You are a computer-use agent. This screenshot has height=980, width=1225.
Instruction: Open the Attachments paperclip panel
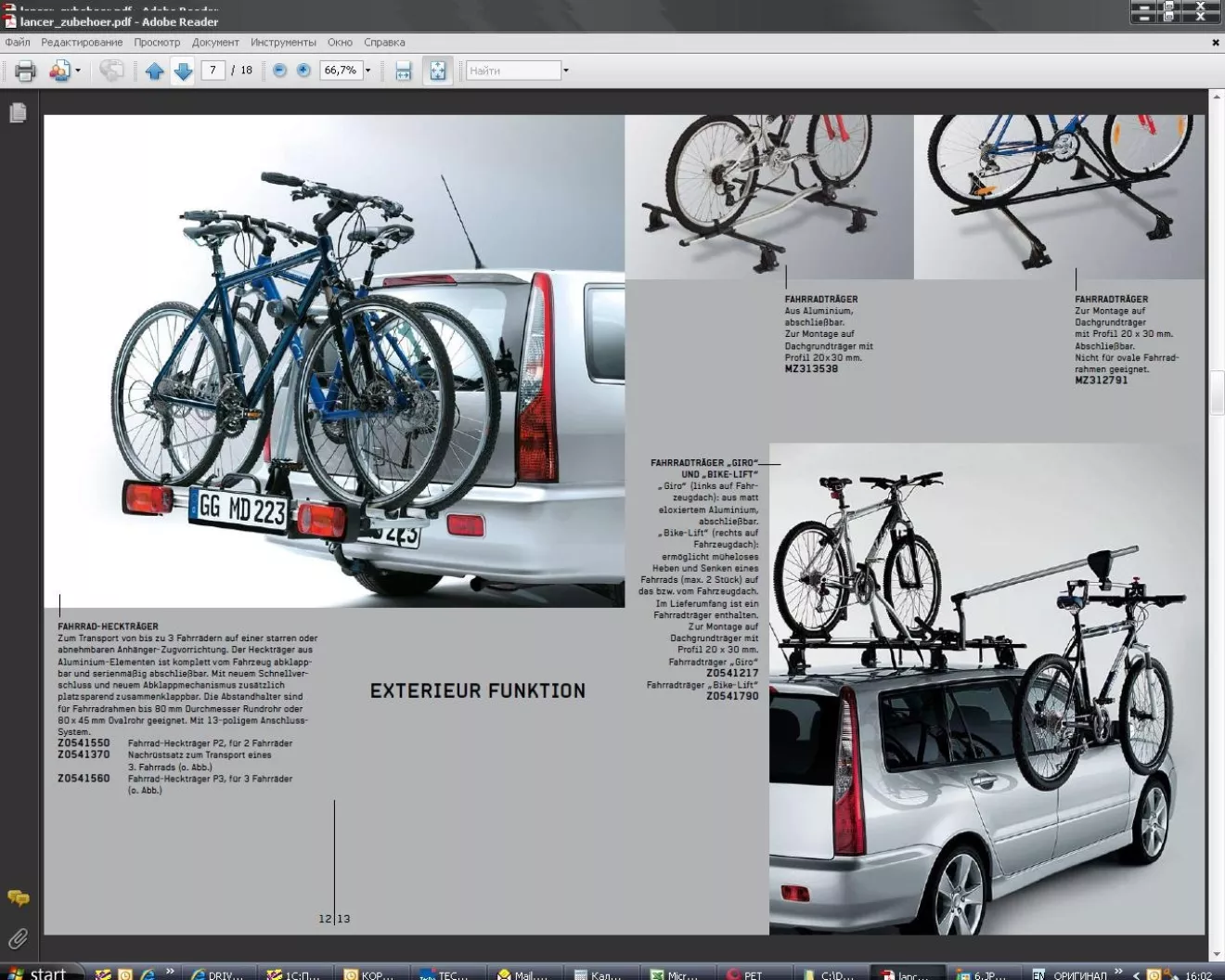(x=18, y=938)
